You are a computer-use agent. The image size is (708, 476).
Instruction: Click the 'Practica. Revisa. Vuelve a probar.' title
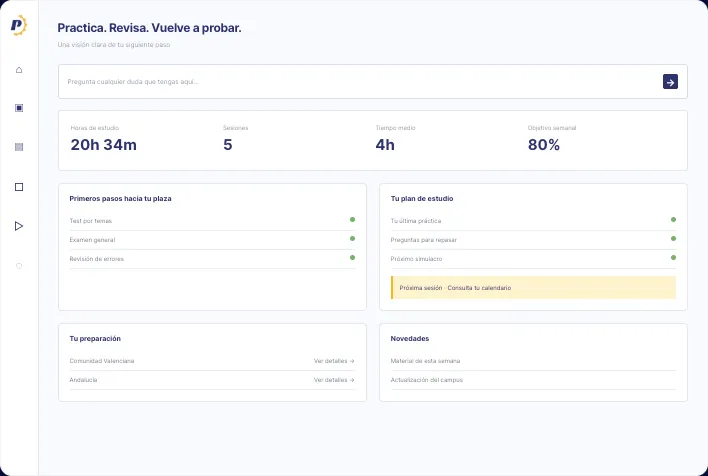coord(149,28)
